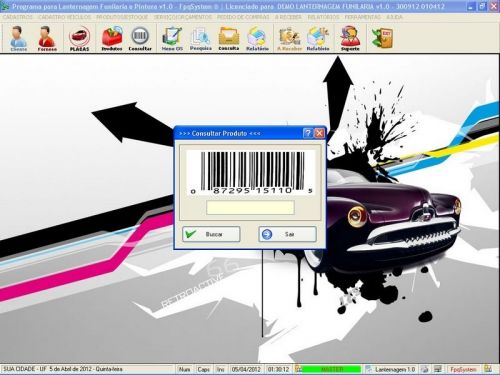Click the Consultar barcode toolbar icon

pyautogui.click(x=140, y=39)
